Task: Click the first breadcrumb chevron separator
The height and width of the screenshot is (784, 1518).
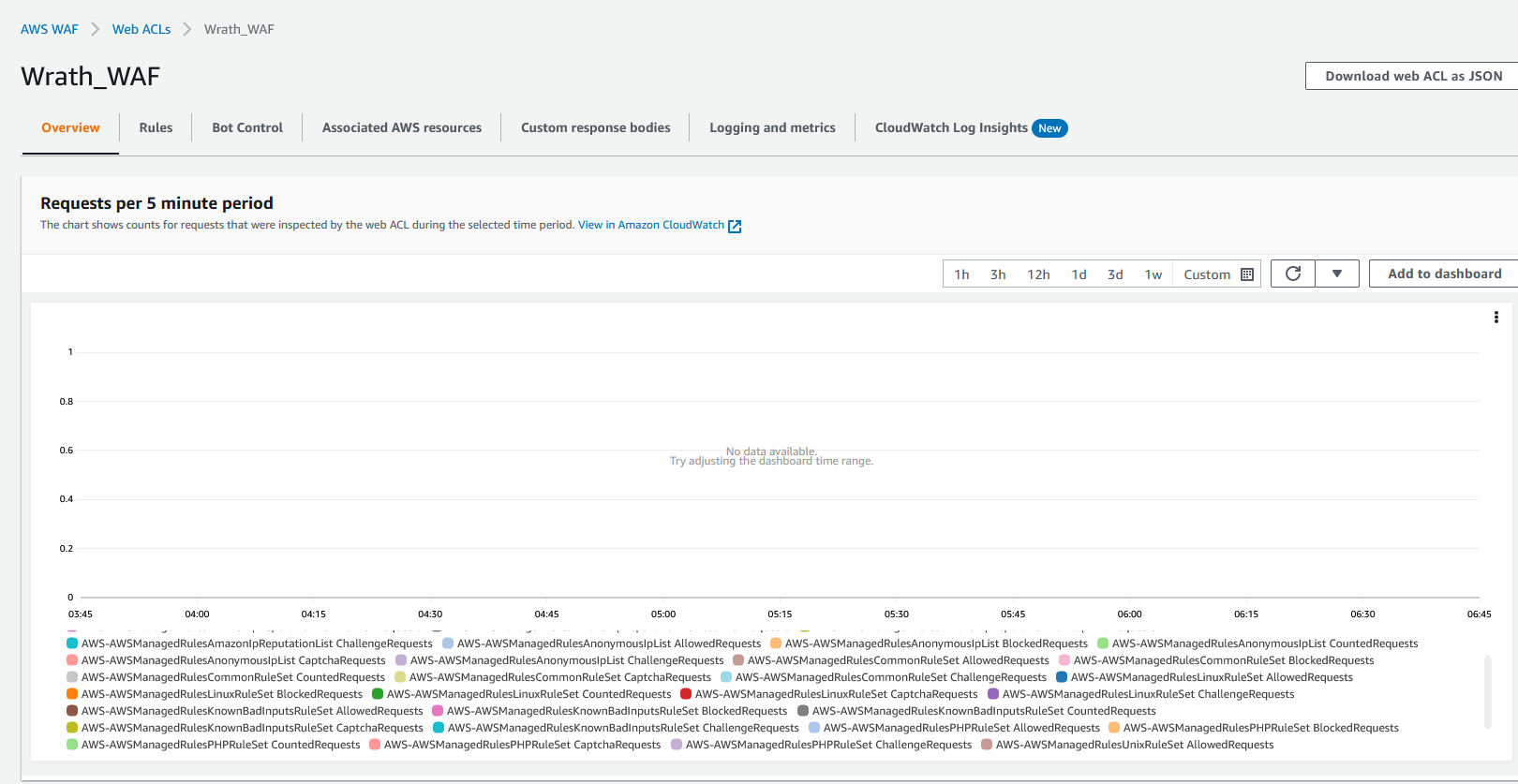Action: pos(96,29)
